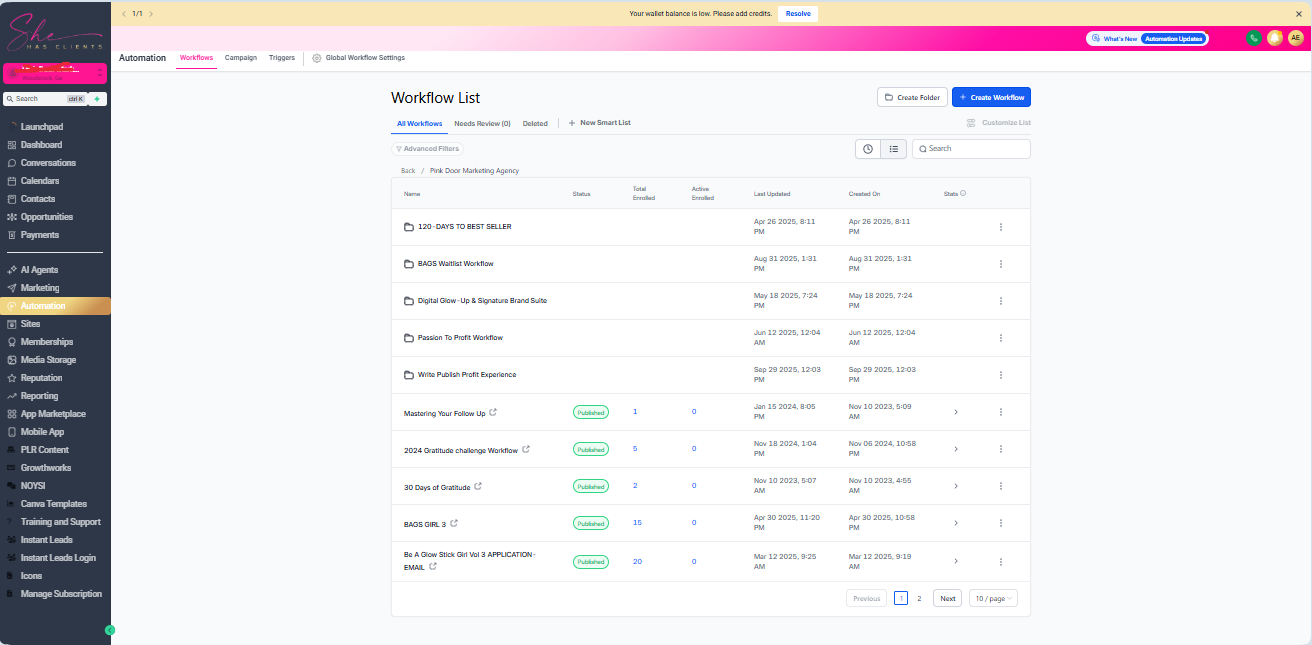This screenshot has width=1312, height=645.
Task: Collapse the sidebar with green arrow
Action: pyautogui.click(x=110, y=630)
